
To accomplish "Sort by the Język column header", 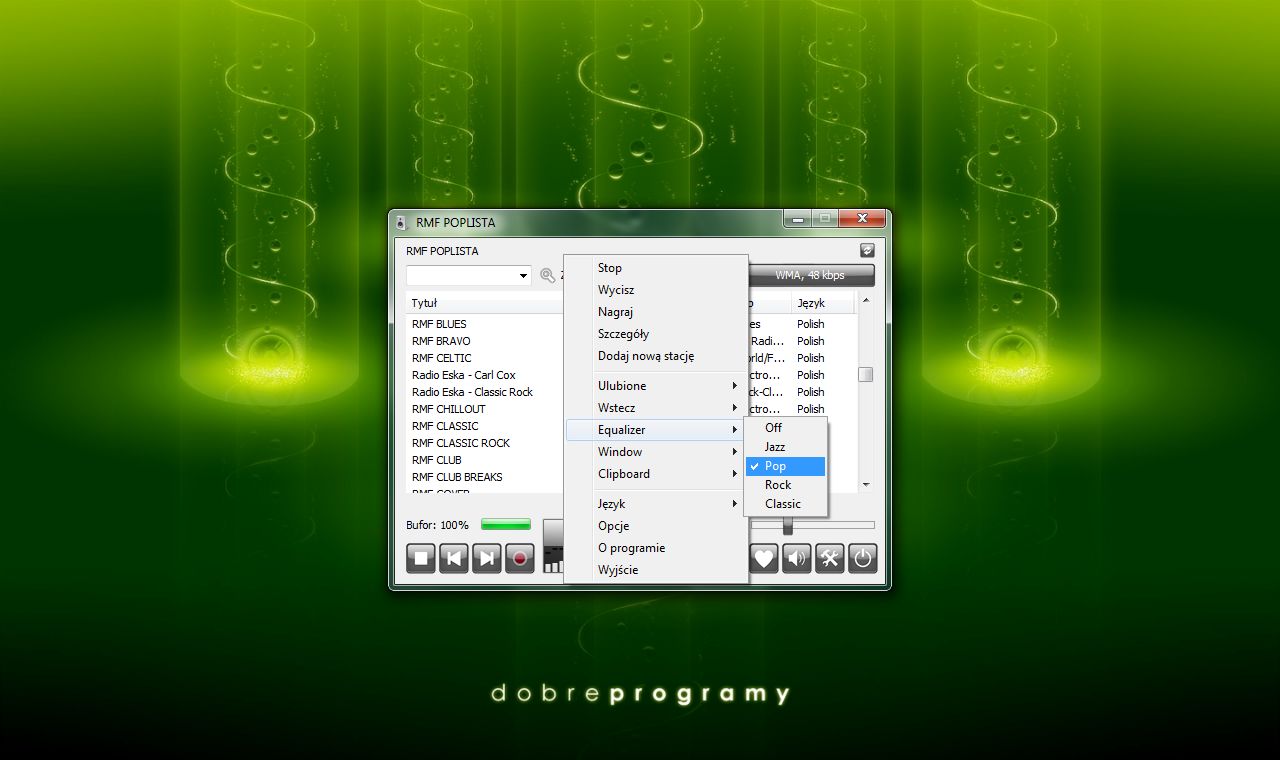I will pos(824,303).
